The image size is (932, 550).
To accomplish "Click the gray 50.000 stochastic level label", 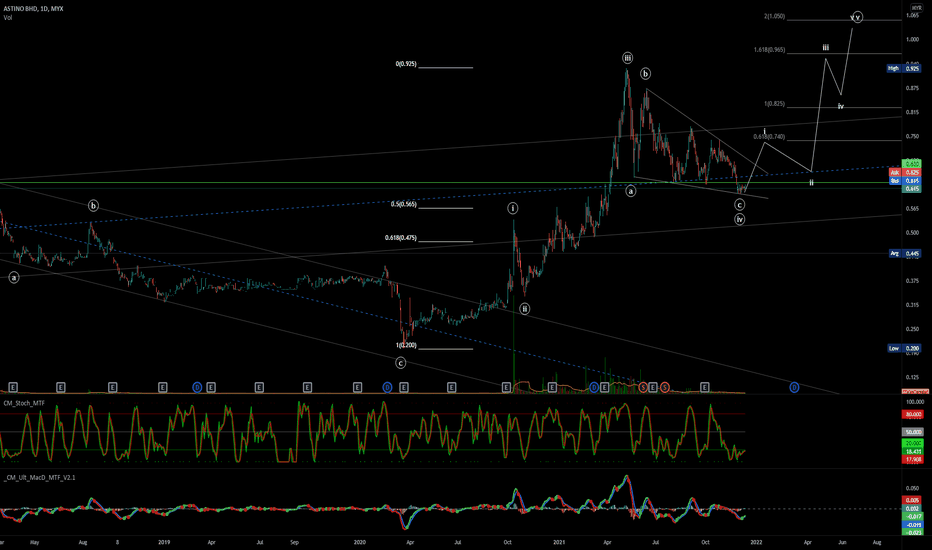I will point(912,432).
